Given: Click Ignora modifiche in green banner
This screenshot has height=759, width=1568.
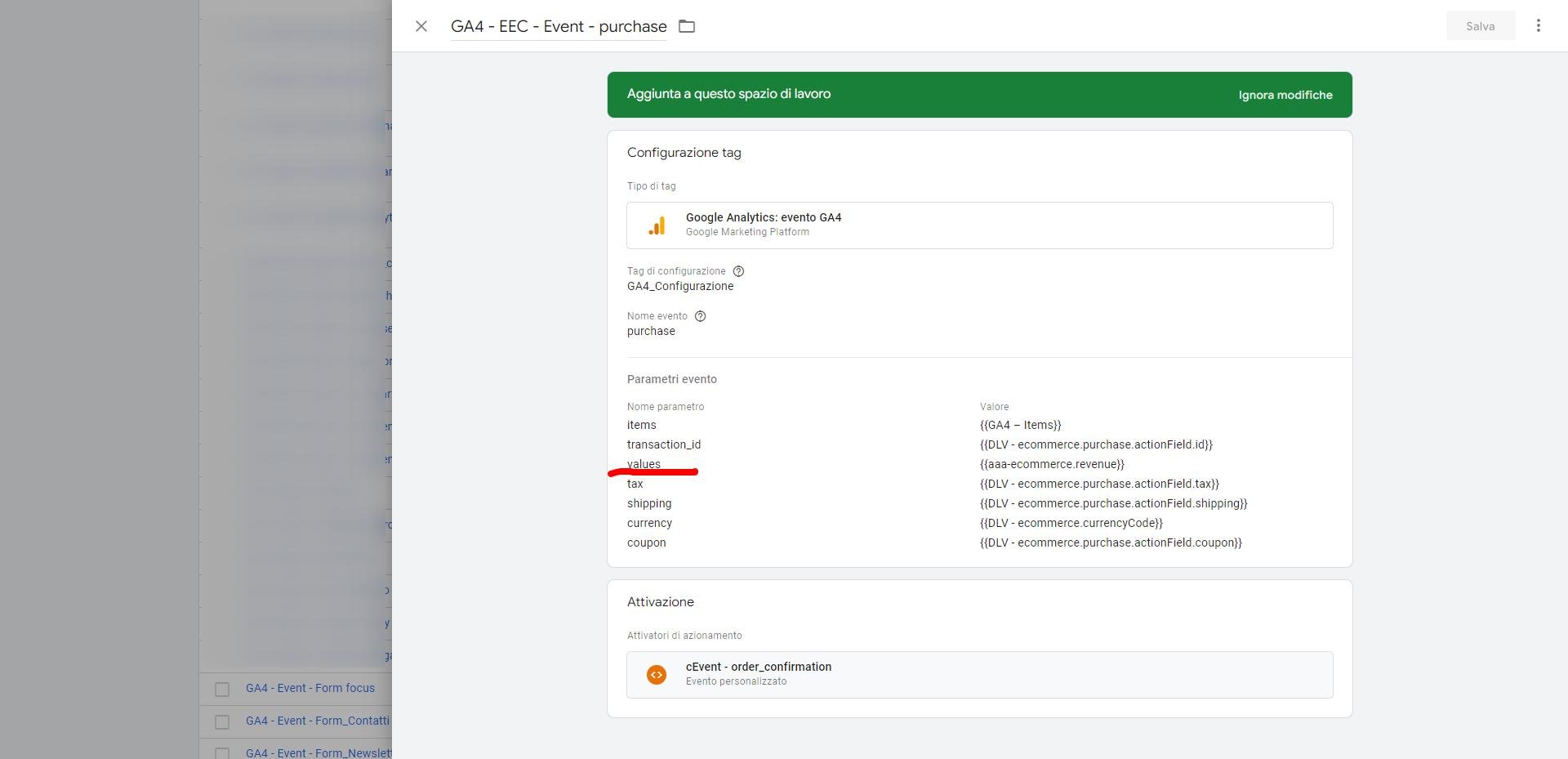Looking at the screenshot, I should point(1285,95).
